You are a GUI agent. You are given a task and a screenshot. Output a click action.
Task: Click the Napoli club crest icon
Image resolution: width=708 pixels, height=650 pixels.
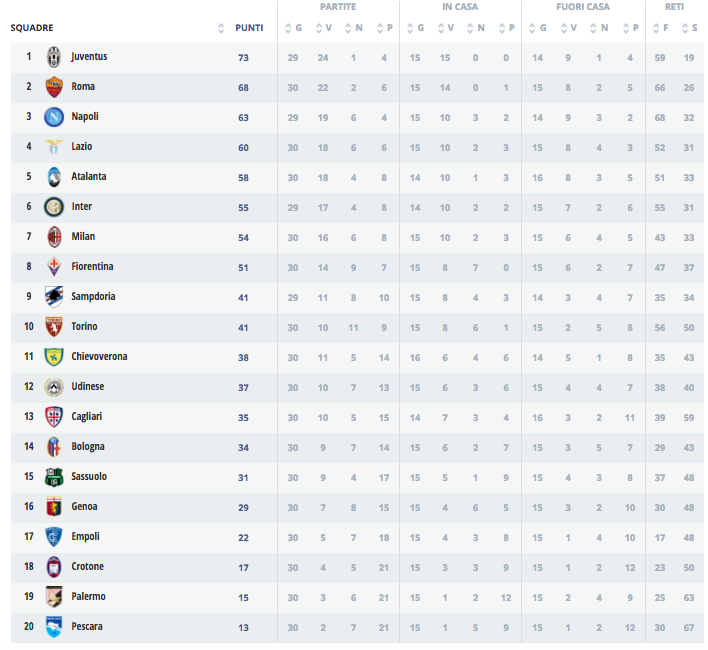pyautogui.click(x=54, y=117)
